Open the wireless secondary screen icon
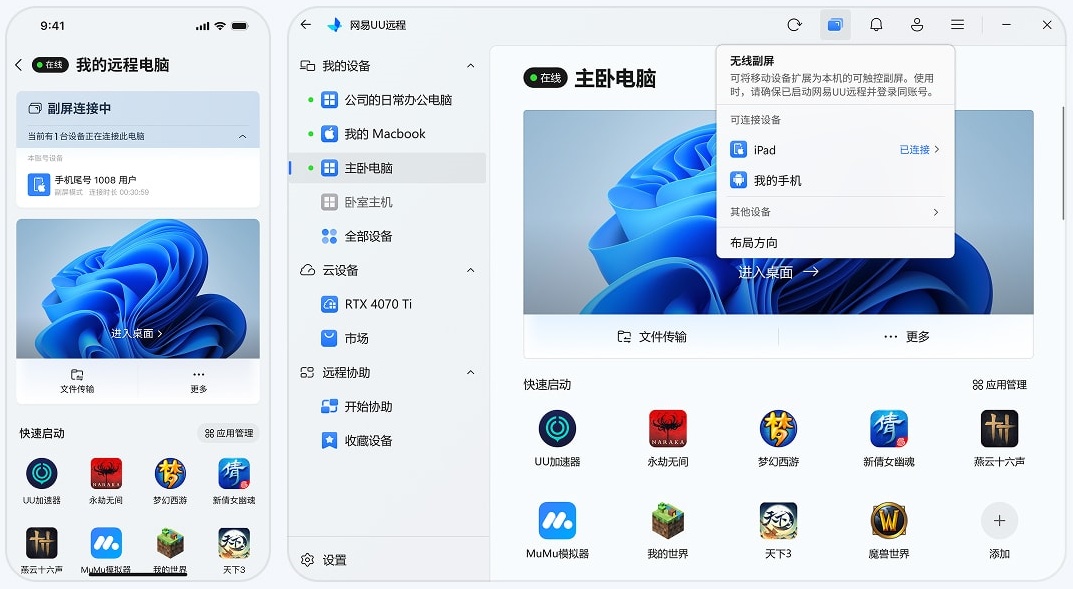1073x589 pixels. coord(835,25)
